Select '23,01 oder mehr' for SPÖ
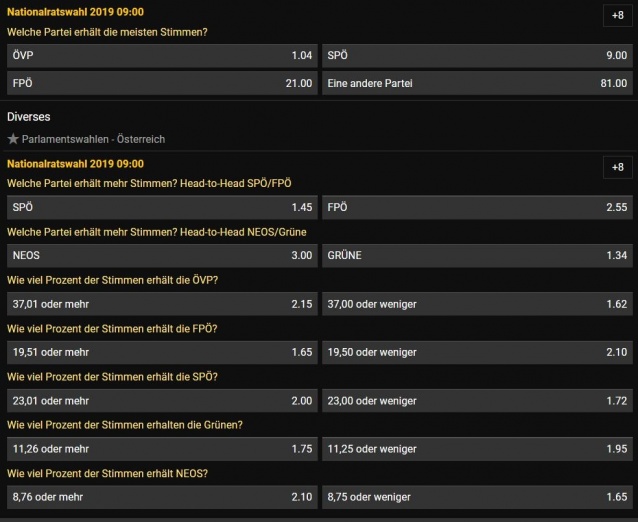 point(162,401)
